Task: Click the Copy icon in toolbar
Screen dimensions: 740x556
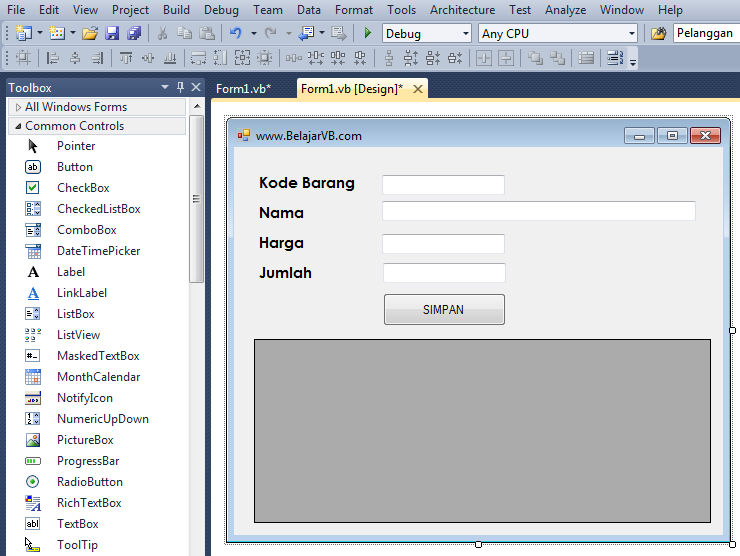Action: tap(185, 33)
